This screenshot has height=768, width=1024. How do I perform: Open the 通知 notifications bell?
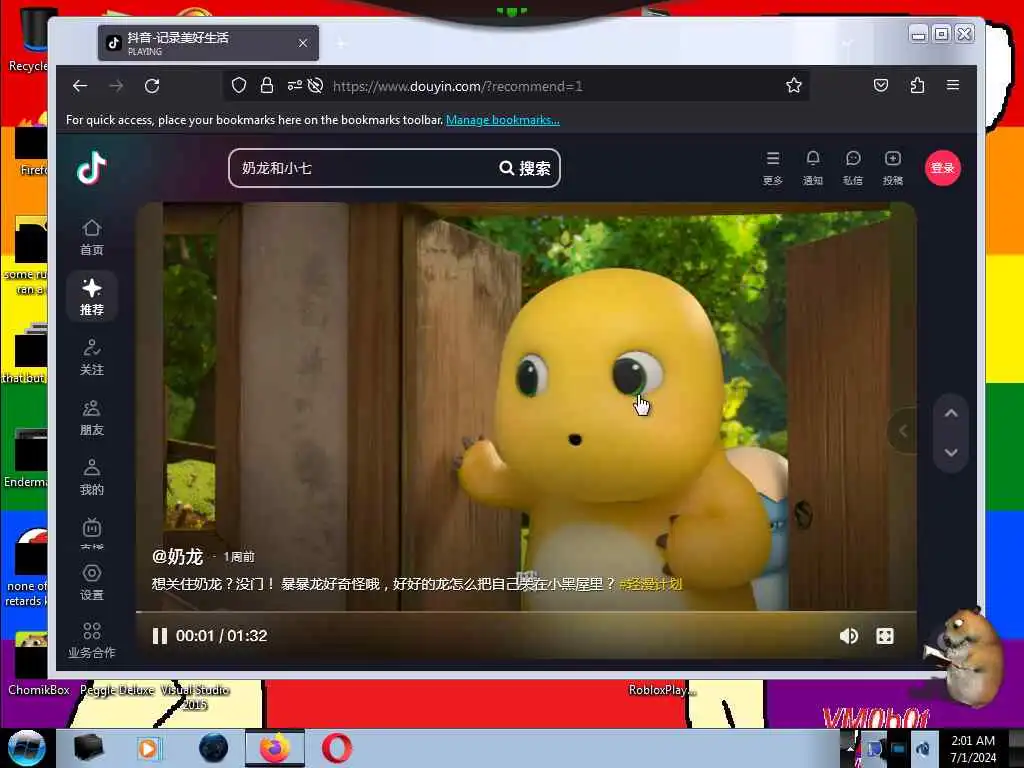(812, 168)
